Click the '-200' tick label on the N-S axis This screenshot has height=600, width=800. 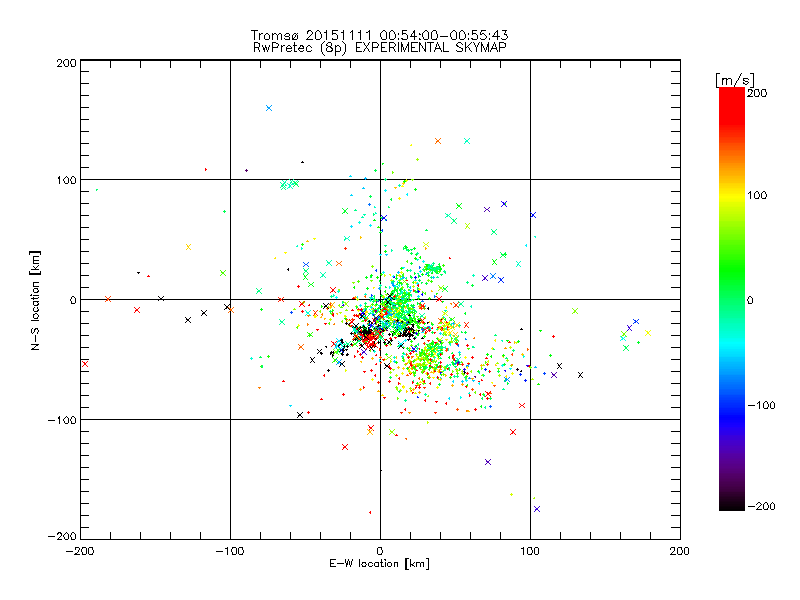coord(62,536)
